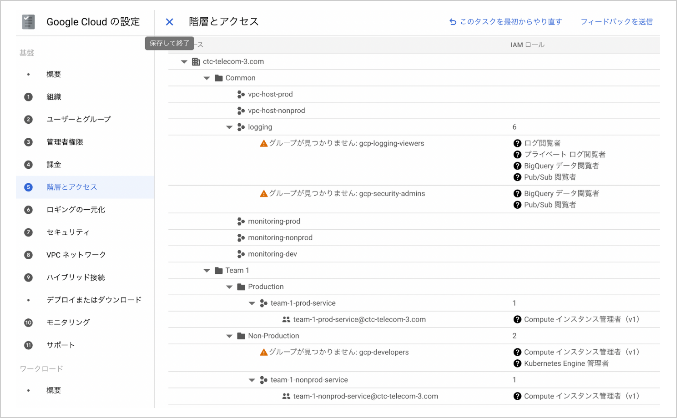Click the Common folder icon
This screenshot has height=418, width=677.
218,78
